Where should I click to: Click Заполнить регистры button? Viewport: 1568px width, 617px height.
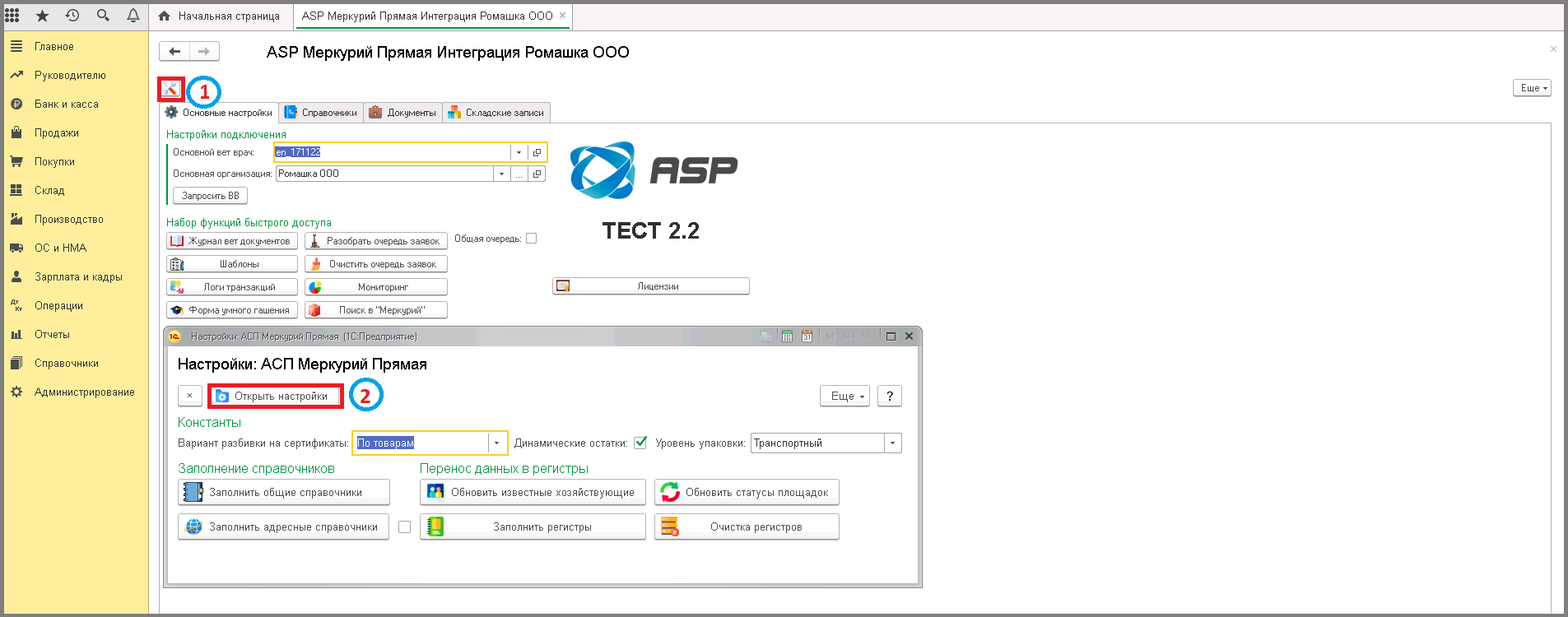pyautogui.click(x=533, y=527)
